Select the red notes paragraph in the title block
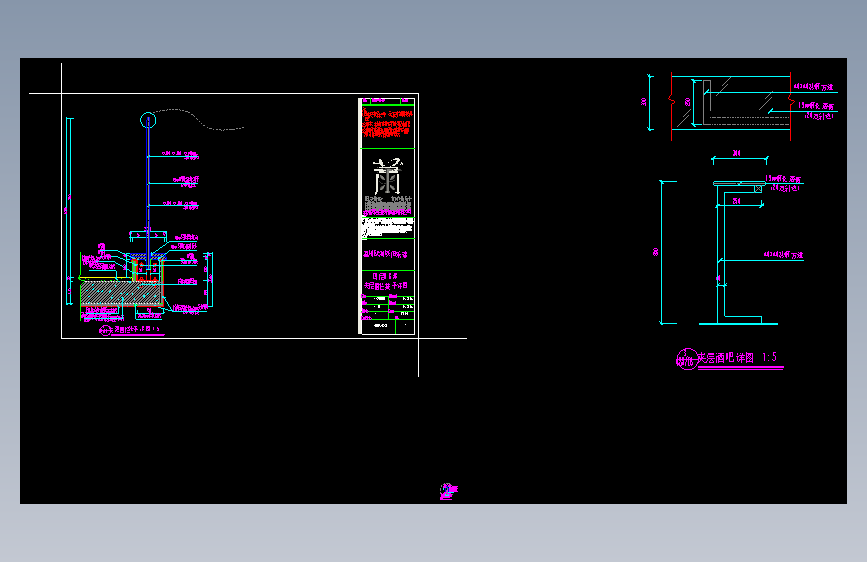The image size is (867, 562). tap(387, 123)
